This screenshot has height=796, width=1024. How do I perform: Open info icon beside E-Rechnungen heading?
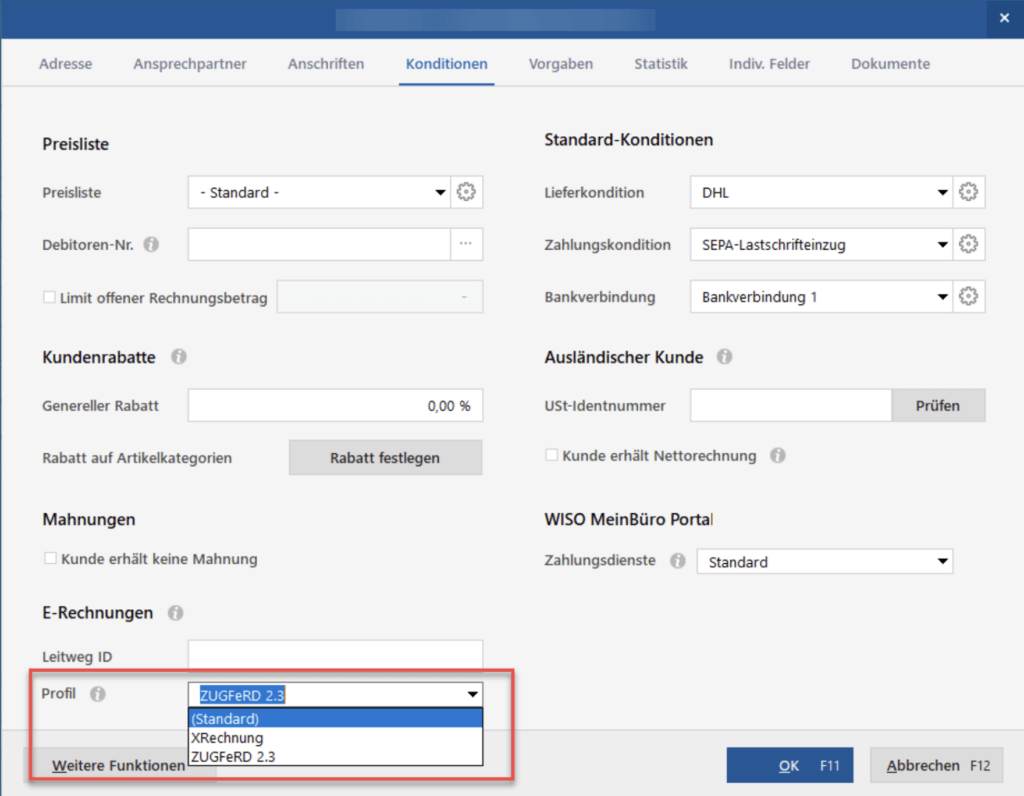point(176,612)
